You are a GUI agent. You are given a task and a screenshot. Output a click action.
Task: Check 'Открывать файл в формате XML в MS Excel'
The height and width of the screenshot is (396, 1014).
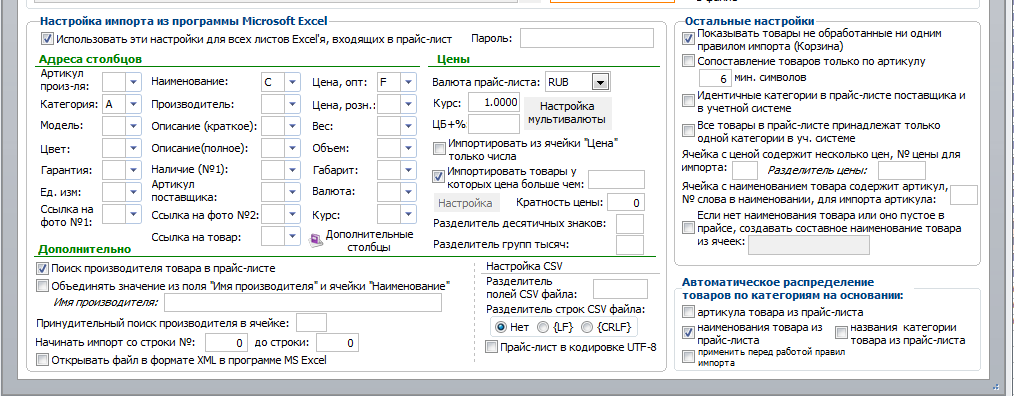pos(43,360)
